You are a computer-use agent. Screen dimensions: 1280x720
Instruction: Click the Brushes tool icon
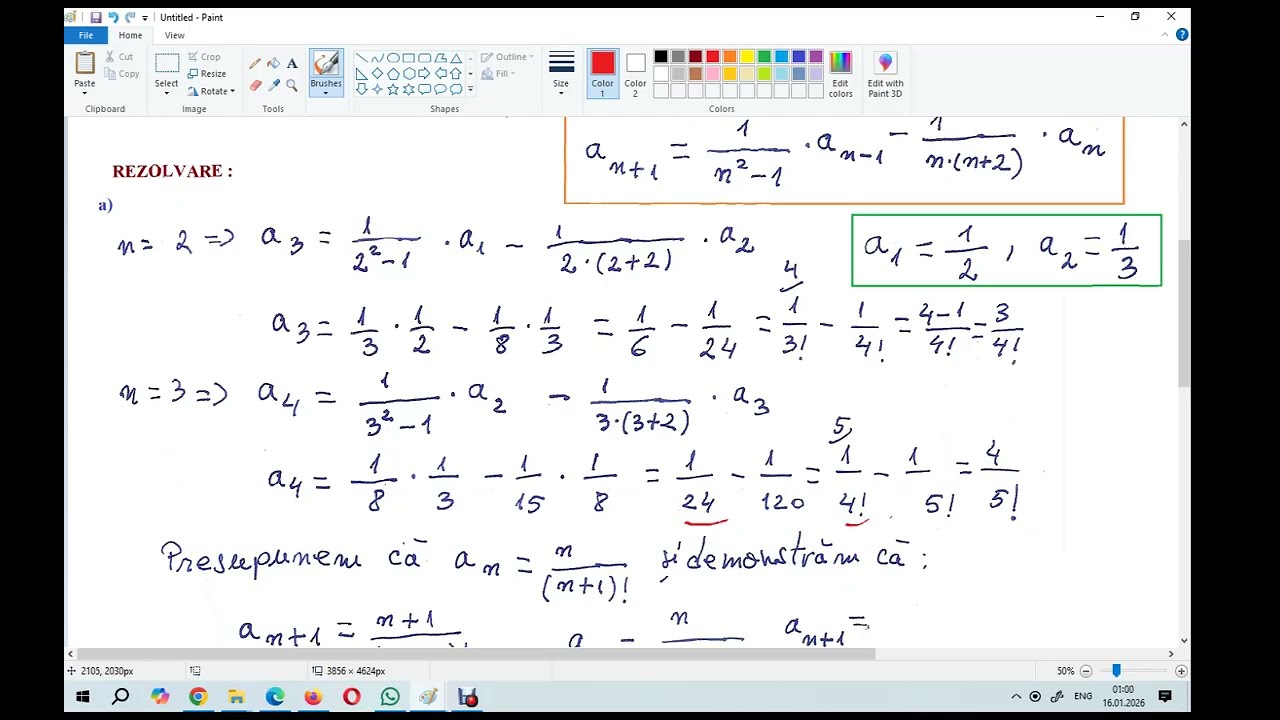point(326,64)
